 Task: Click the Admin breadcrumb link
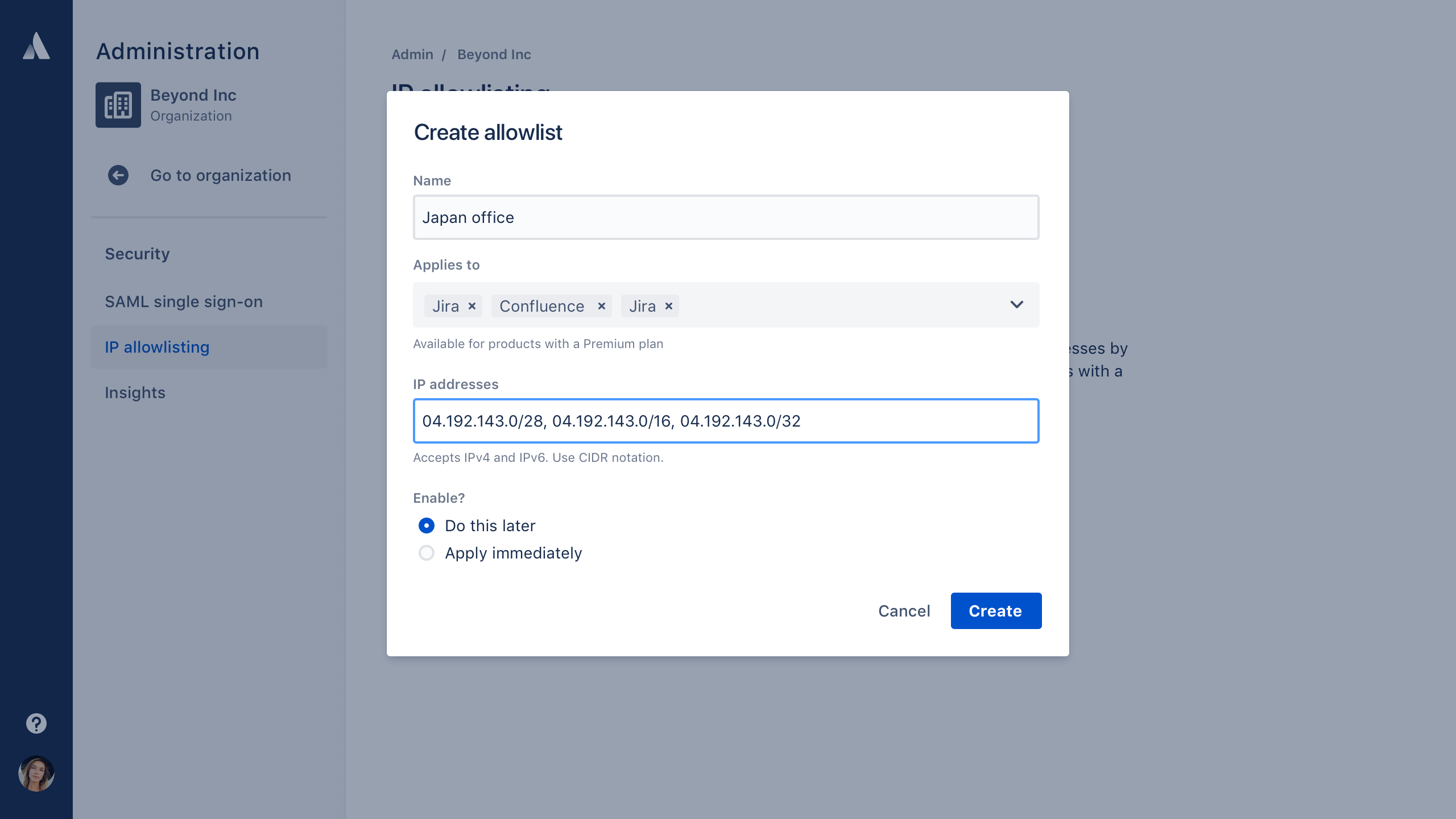point(412,54)
